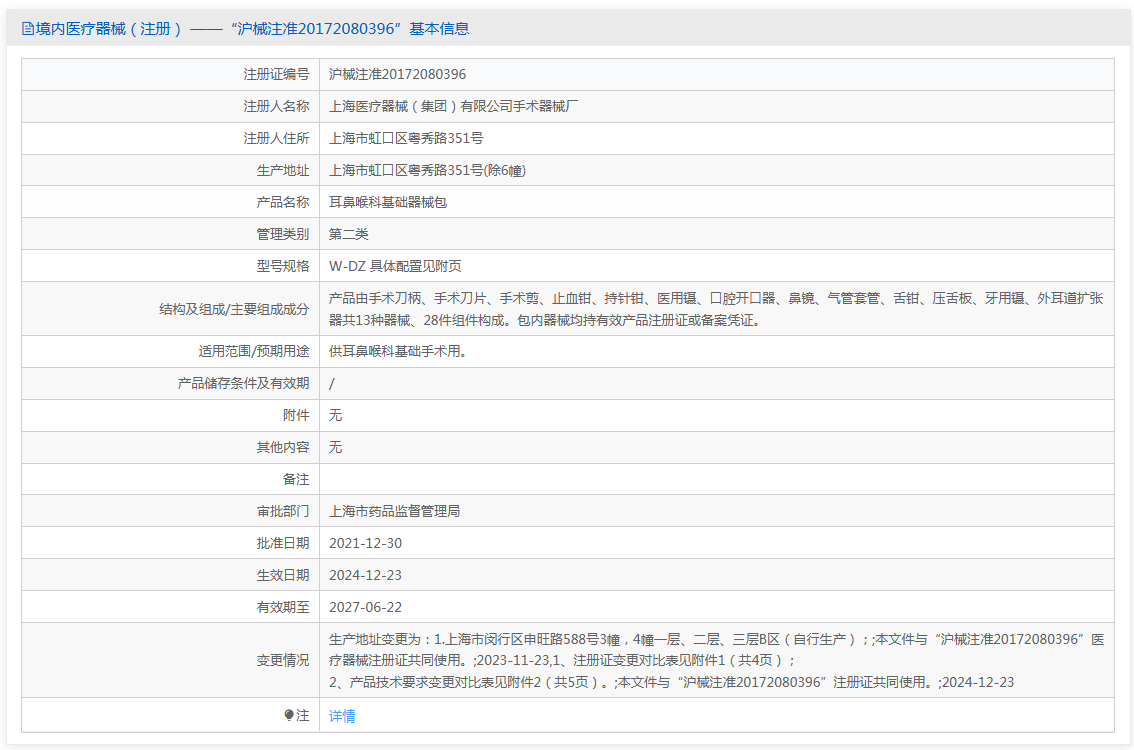
Task: Click the structure and composition description text
Action: (715, 309)
